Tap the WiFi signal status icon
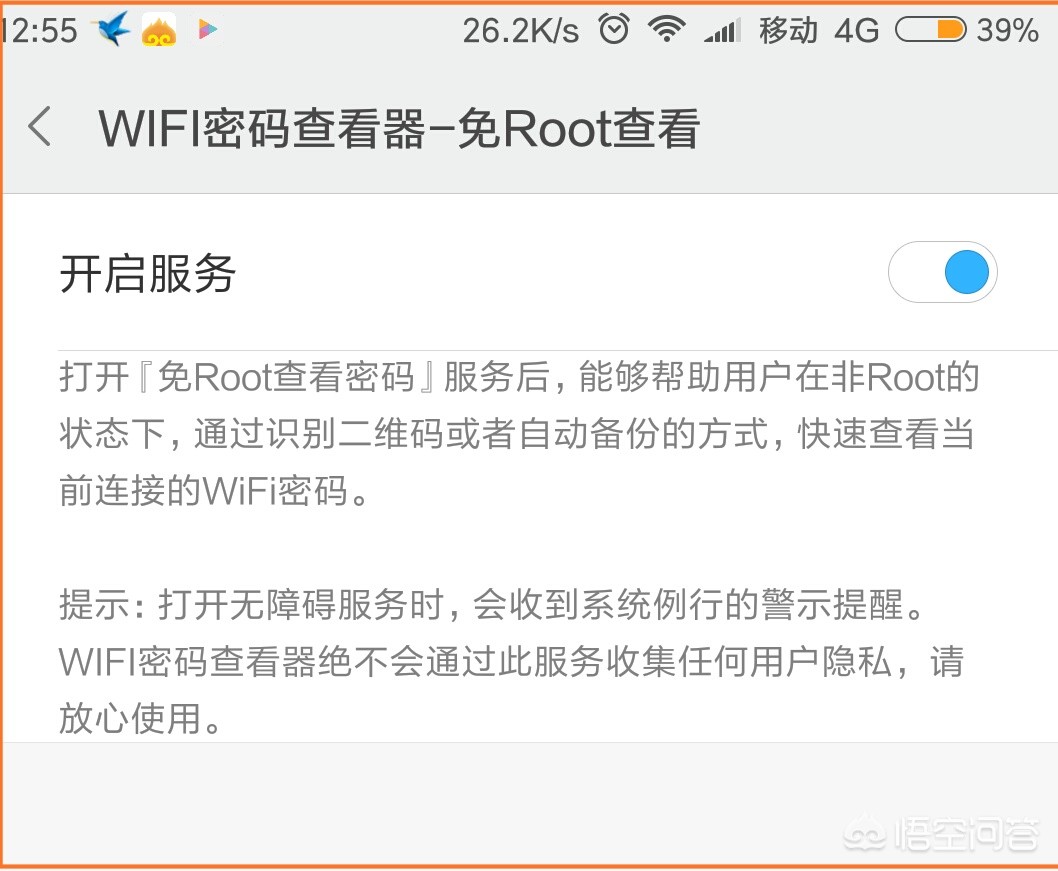1058x871 pixels. pos(667,29)
